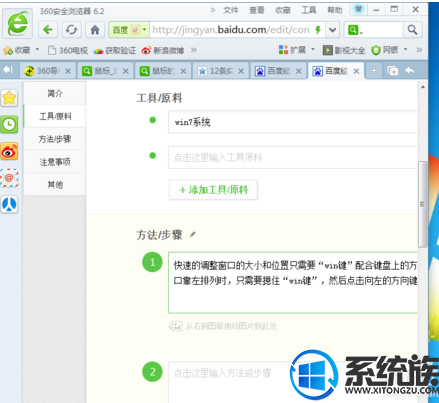
Task: Expand the 扩展 dropdown arrow
Action: coord(313,49)
